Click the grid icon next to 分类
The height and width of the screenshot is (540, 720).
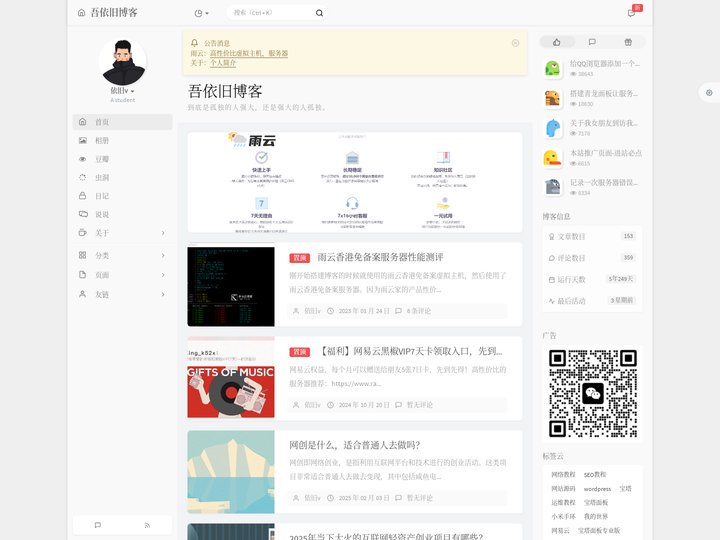coord(83,255)
